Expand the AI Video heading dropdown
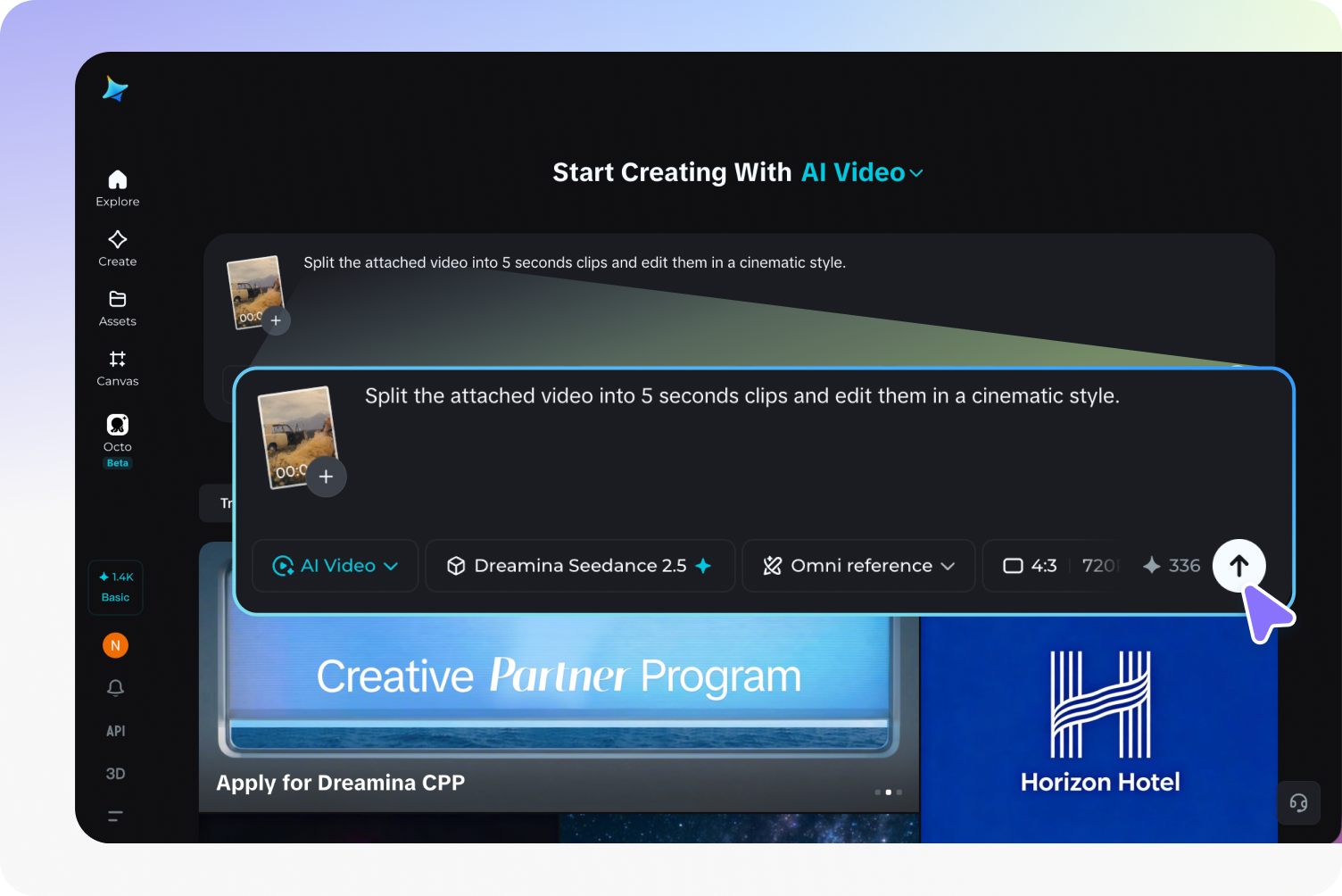 862,172
